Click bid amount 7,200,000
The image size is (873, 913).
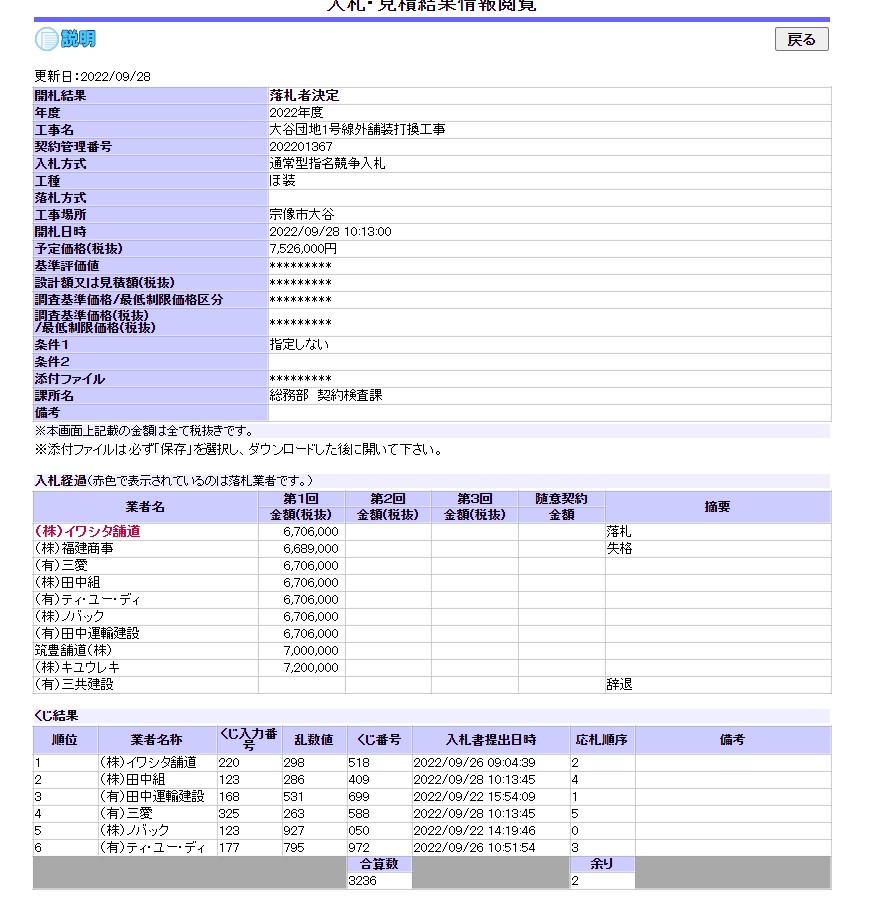click(310, 667)
